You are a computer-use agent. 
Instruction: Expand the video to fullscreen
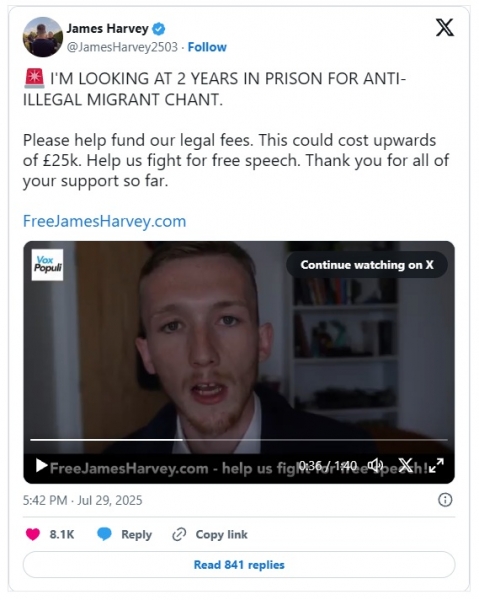point(436,465)
